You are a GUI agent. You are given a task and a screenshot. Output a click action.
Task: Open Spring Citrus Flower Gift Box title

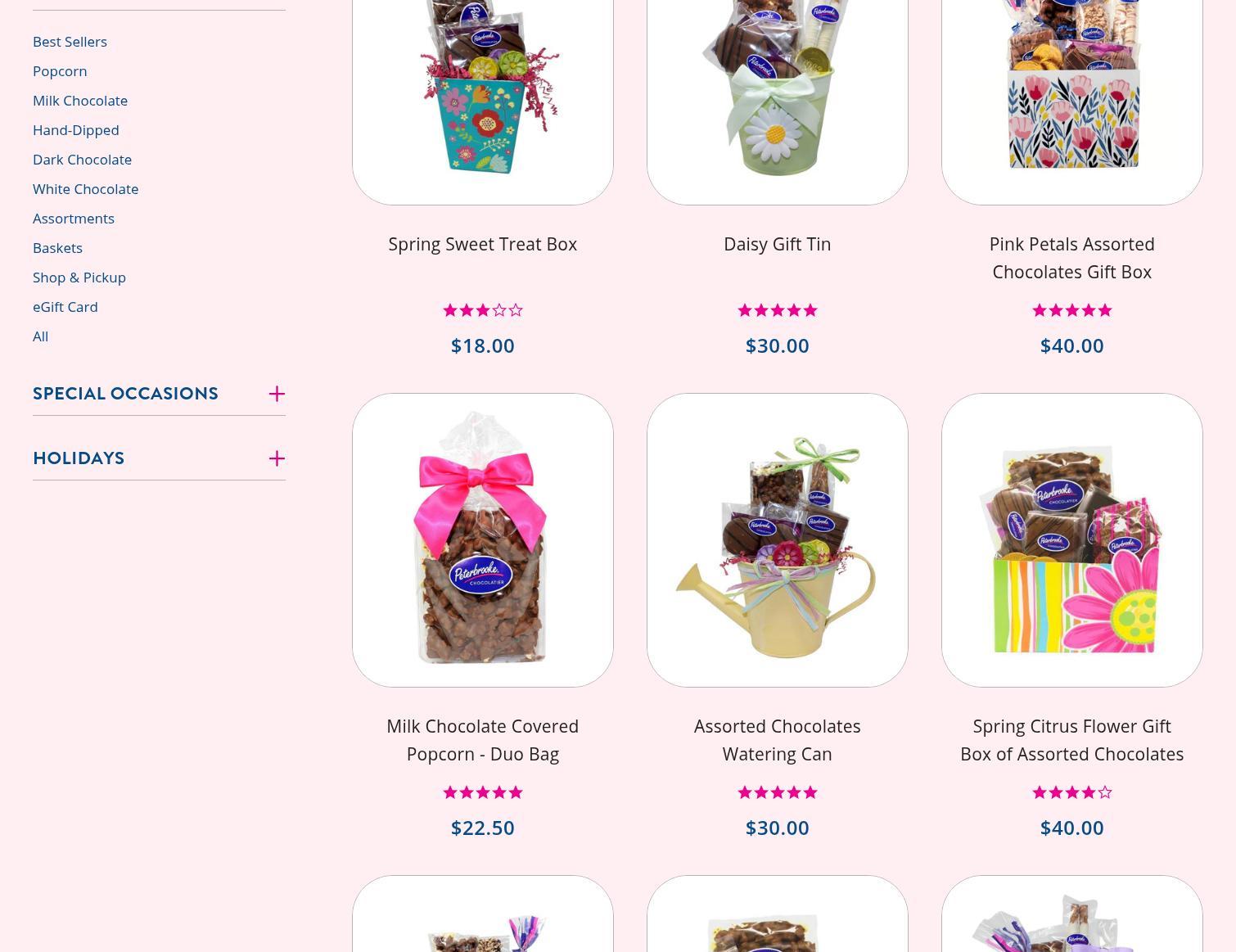(x=1072, y=740)
